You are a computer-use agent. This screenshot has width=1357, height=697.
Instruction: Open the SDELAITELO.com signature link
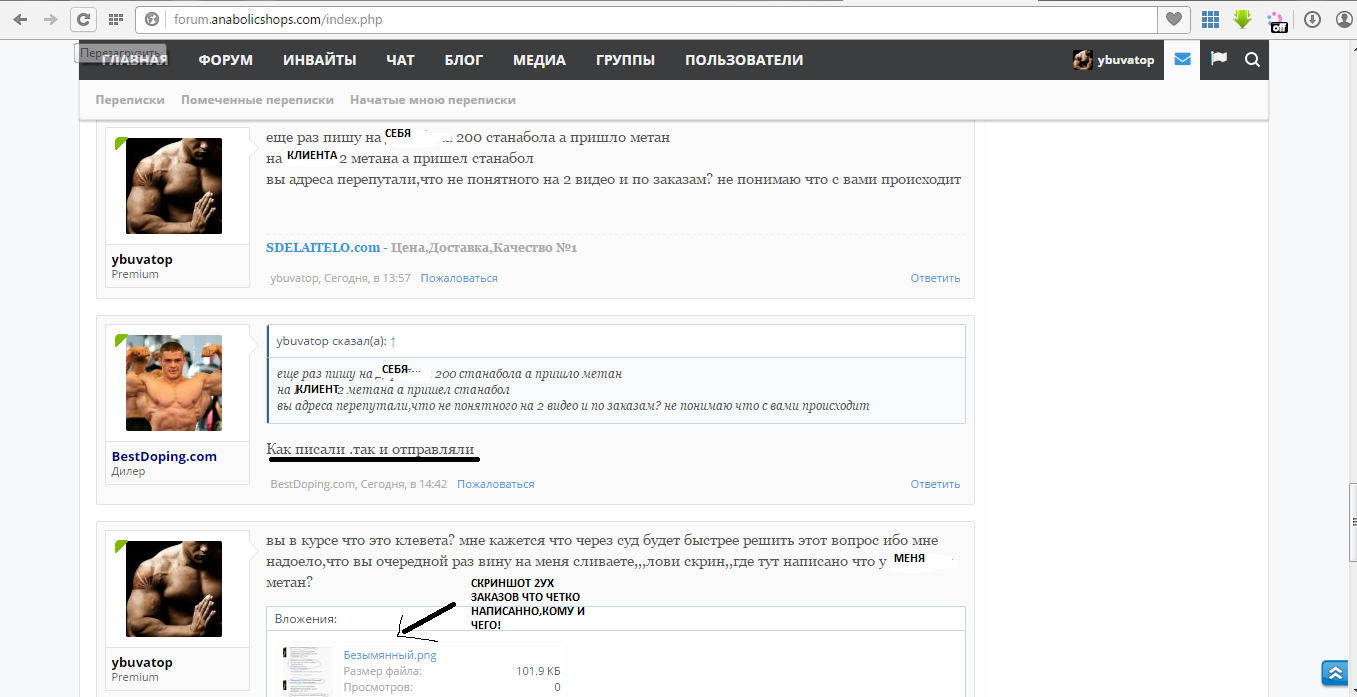pos(323,247)
